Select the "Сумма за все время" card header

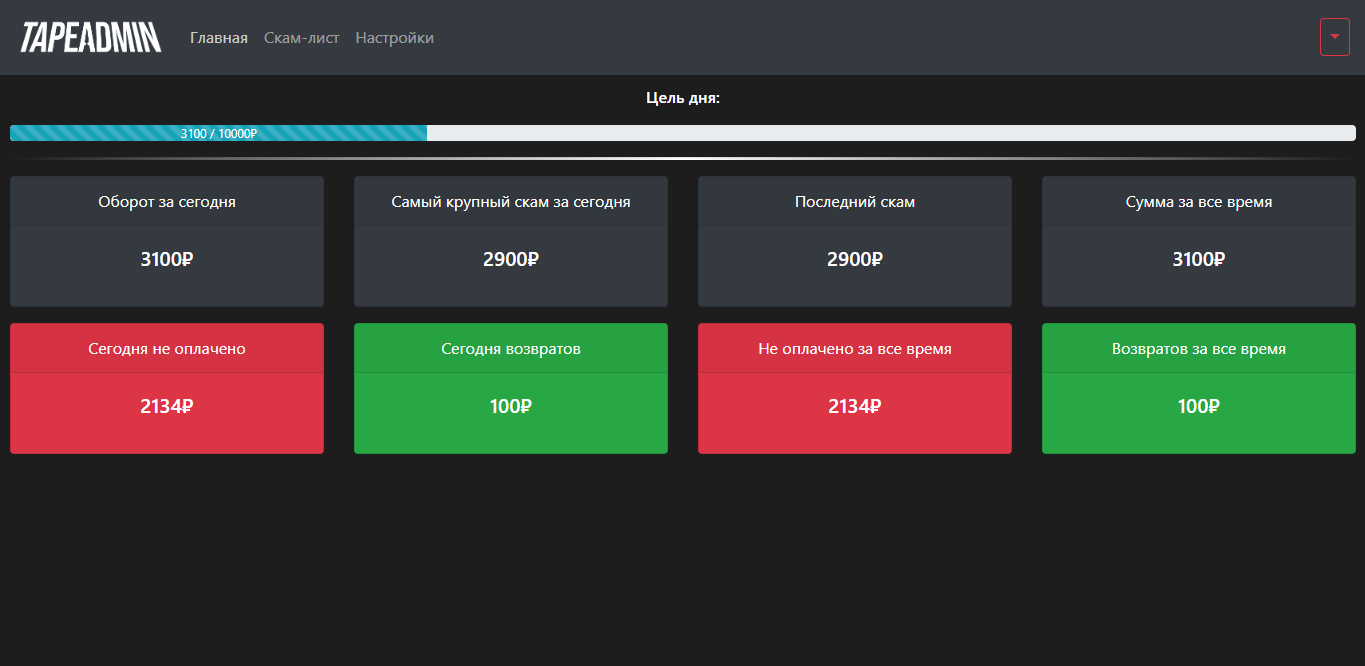tap(1199, 202)
